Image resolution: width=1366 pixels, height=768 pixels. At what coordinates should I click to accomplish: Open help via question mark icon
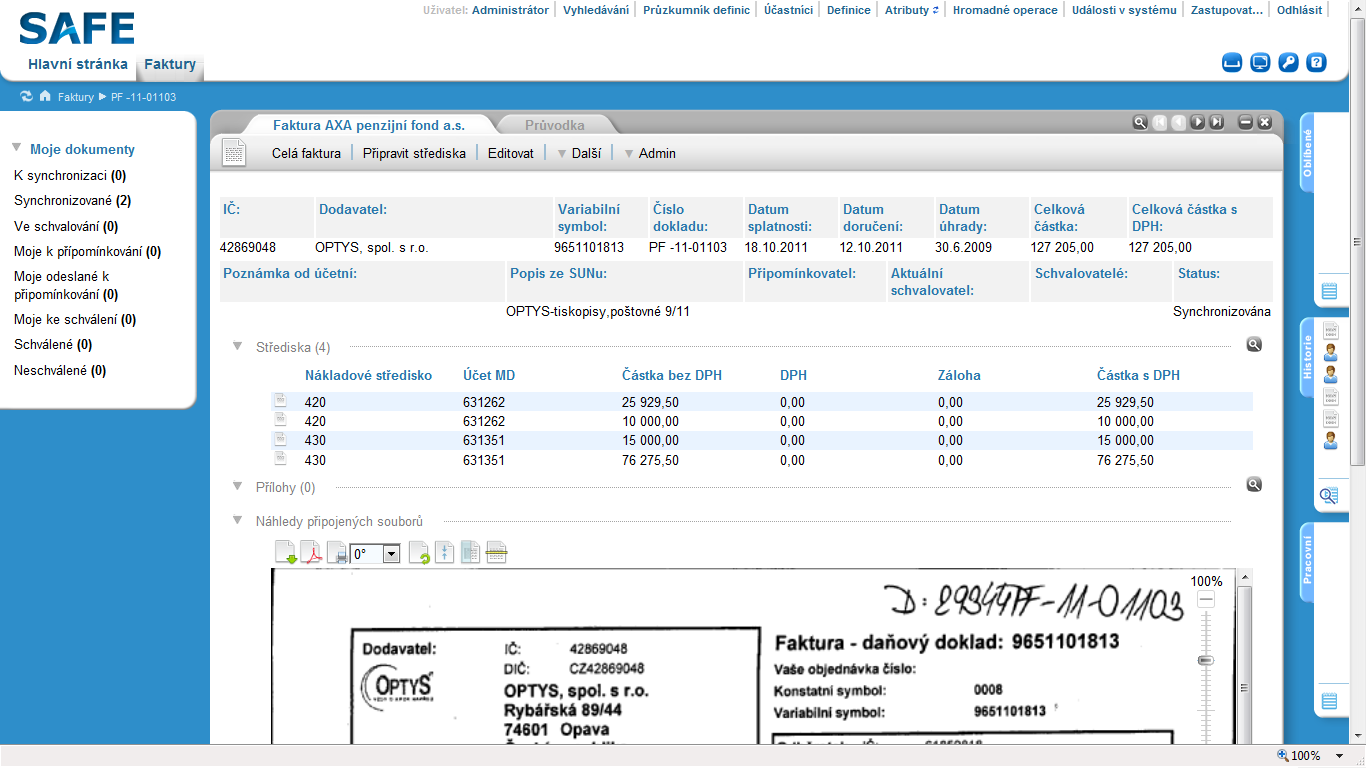tap(1317, 62)
